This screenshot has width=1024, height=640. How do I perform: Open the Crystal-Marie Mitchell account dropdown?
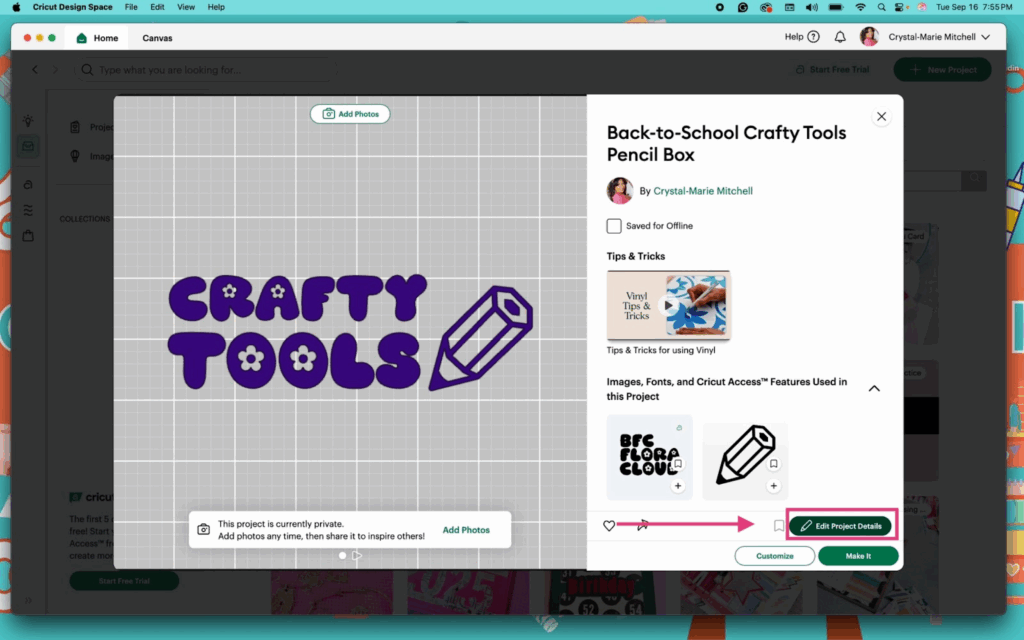pyautogui.click(x=938, y=37)
